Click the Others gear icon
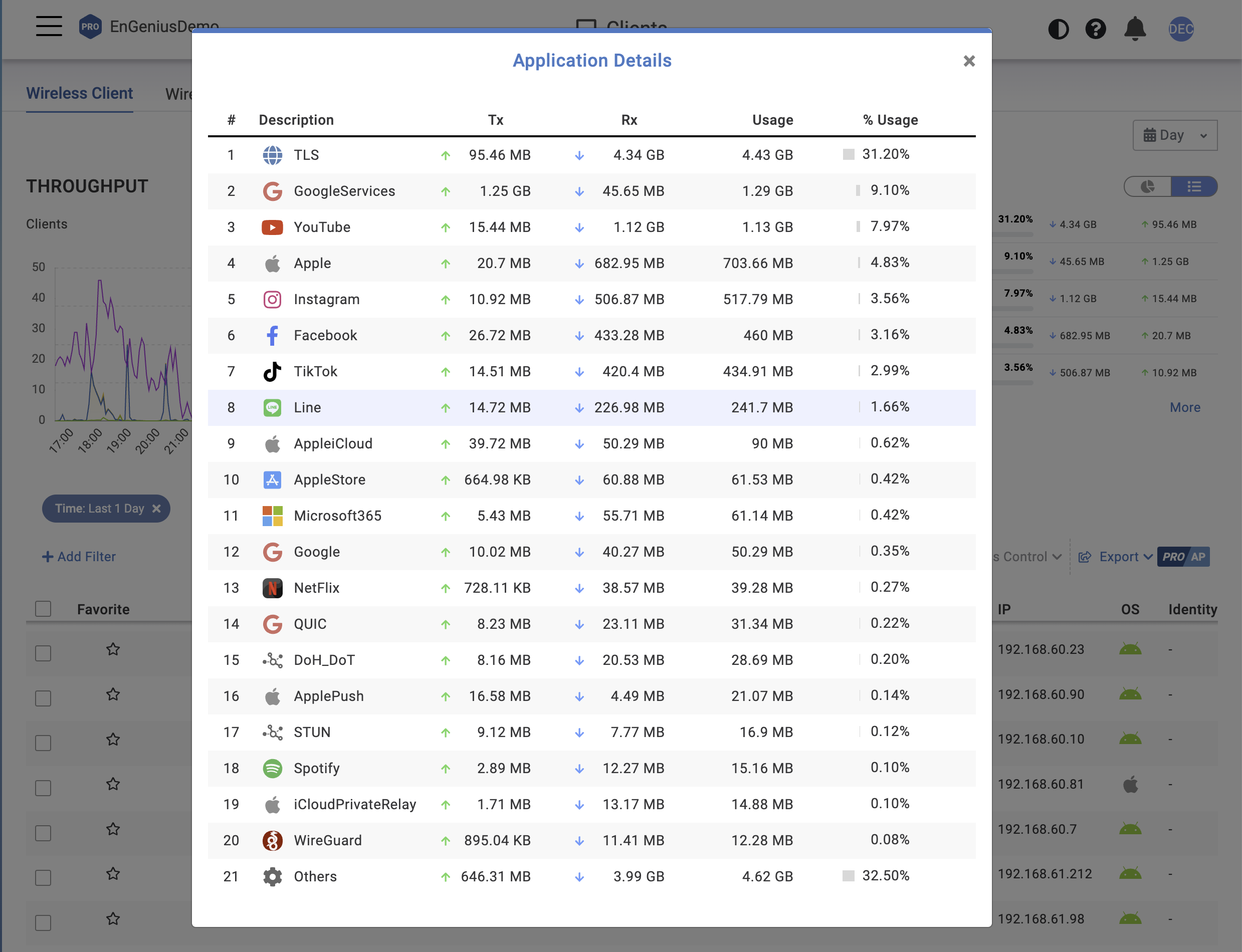The height and width of the screenshot is (952, 1242). [x=272, y=877]
